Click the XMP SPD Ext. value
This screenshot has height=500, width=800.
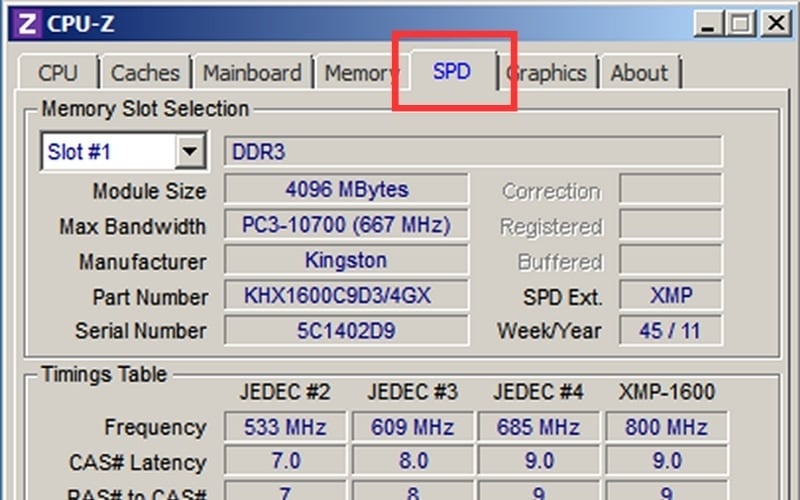click(x=671, y=295)
